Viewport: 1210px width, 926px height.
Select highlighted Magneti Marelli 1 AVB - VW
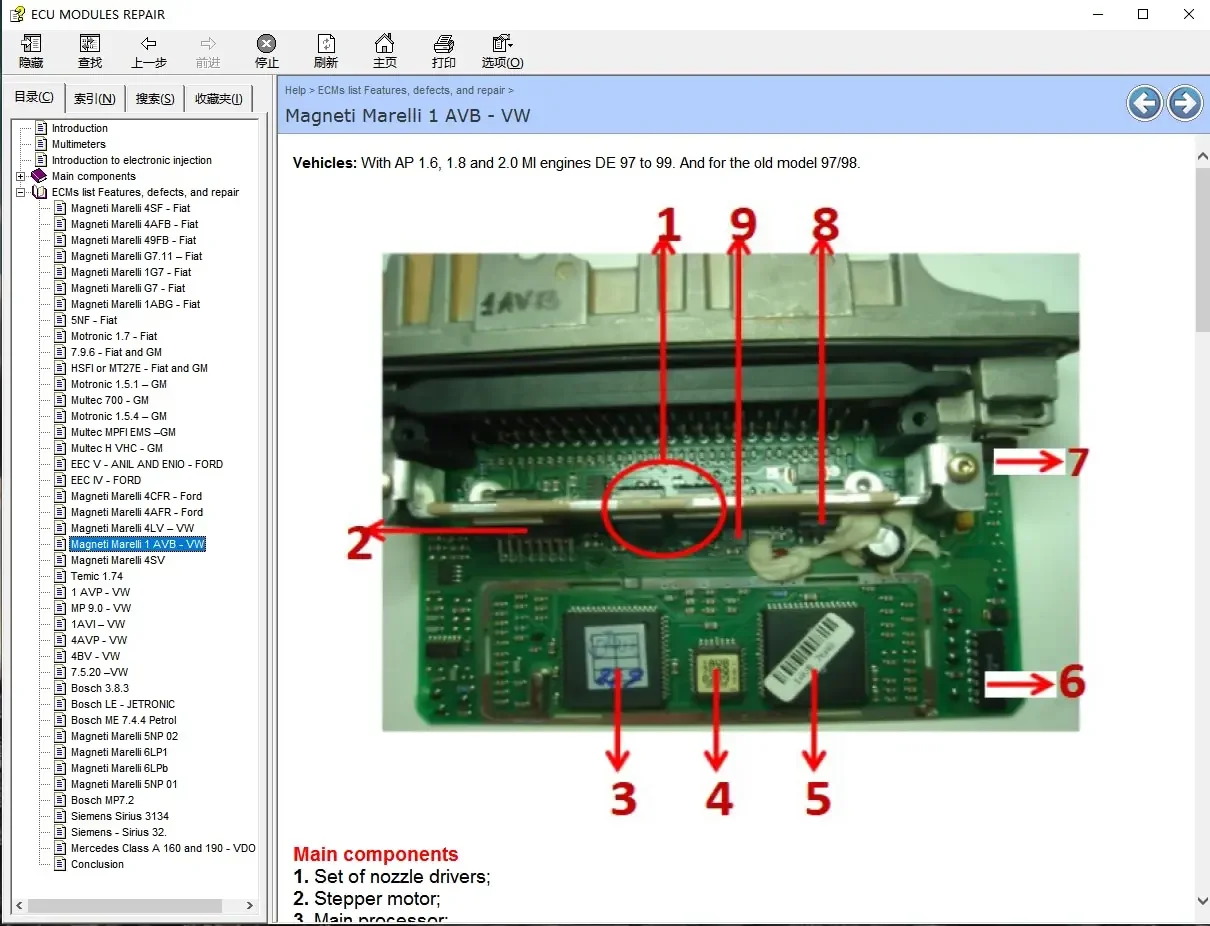[x=138, y=544]
